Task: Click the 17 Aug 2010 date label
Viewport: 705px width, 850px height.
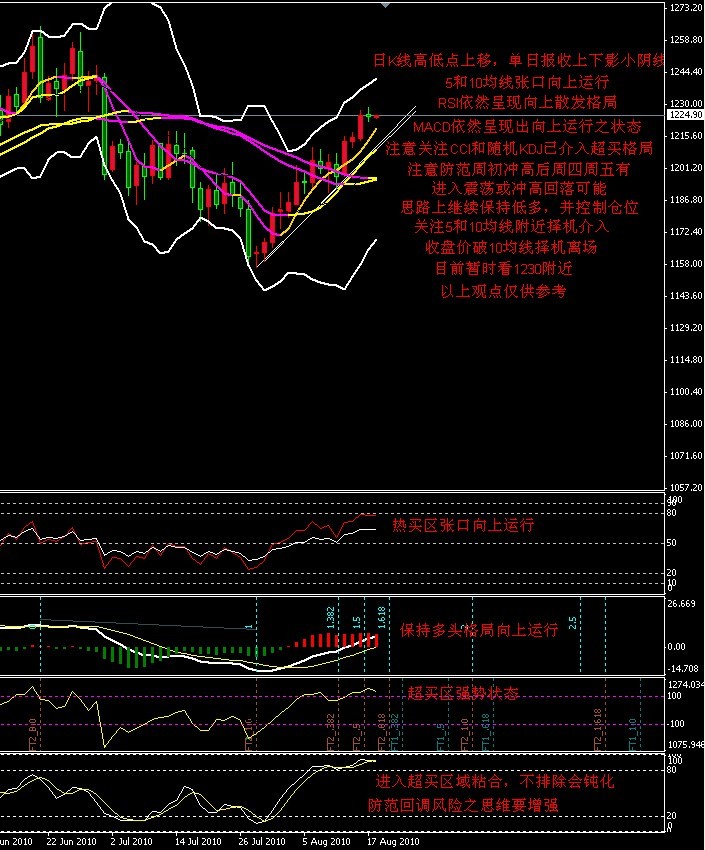Action: 391,842
